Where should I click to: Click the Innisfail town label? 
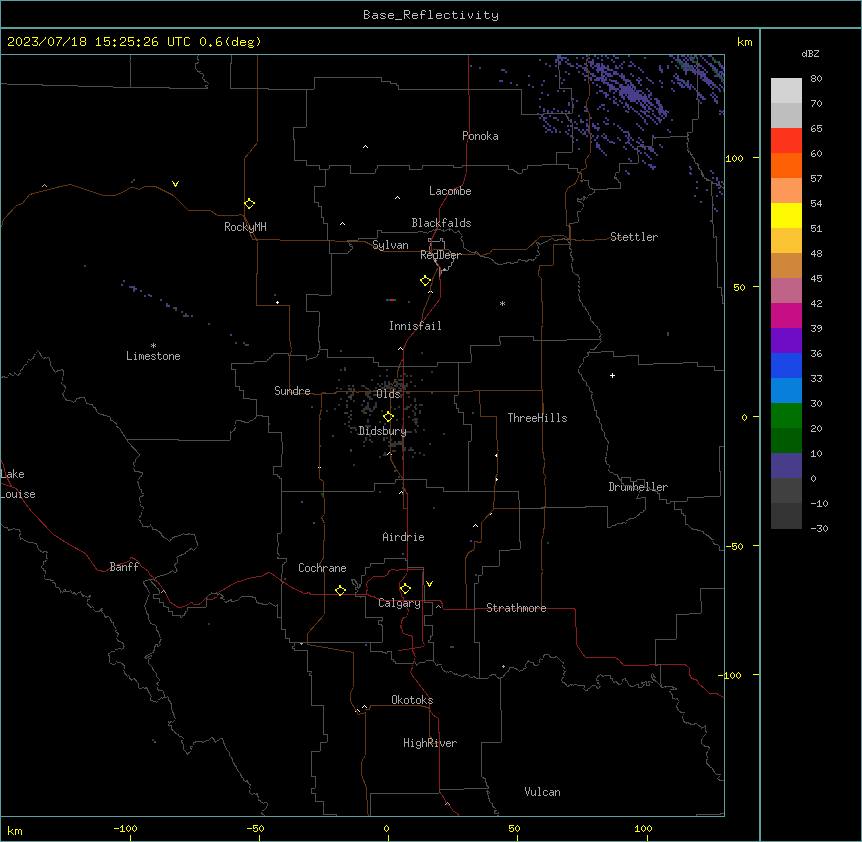tap(415, 326)
